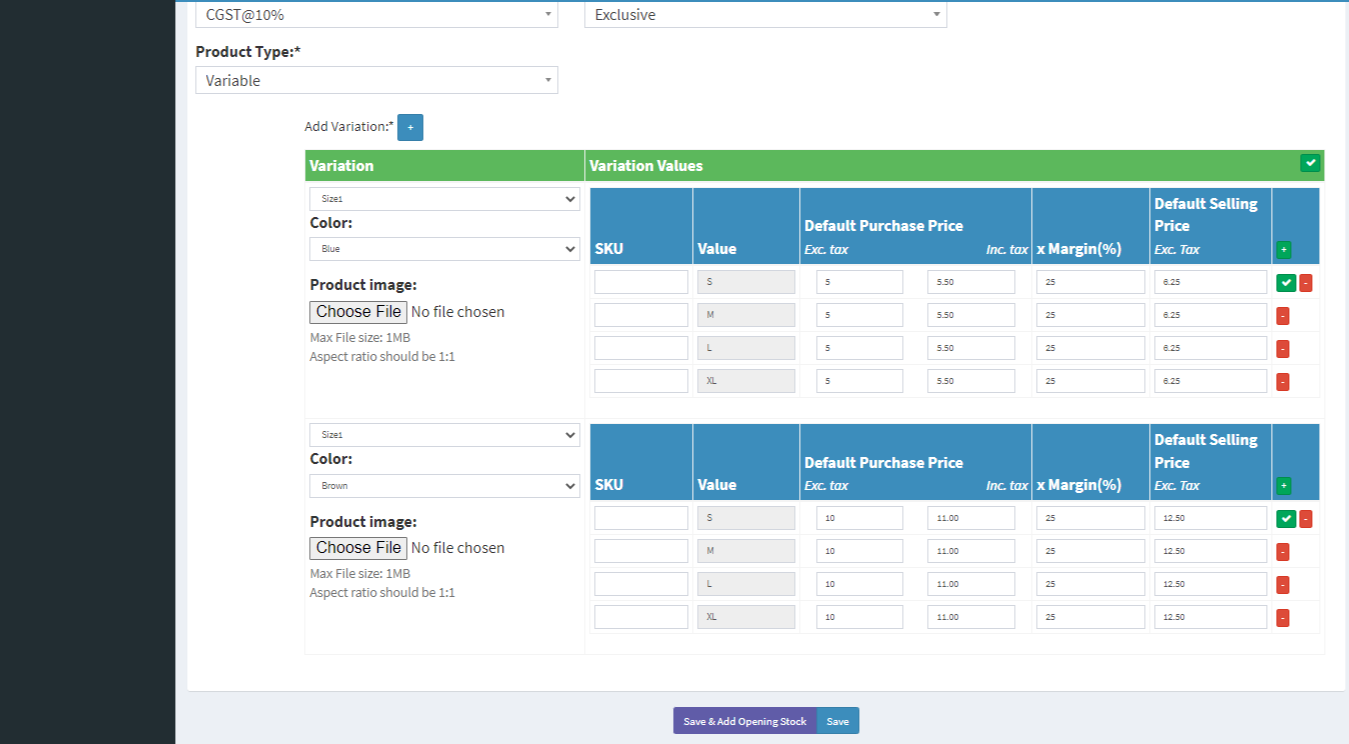Click the green check icon in Variation Values header
Image resolution: width=1349 pixels, height=744 pixels.
1310,163
